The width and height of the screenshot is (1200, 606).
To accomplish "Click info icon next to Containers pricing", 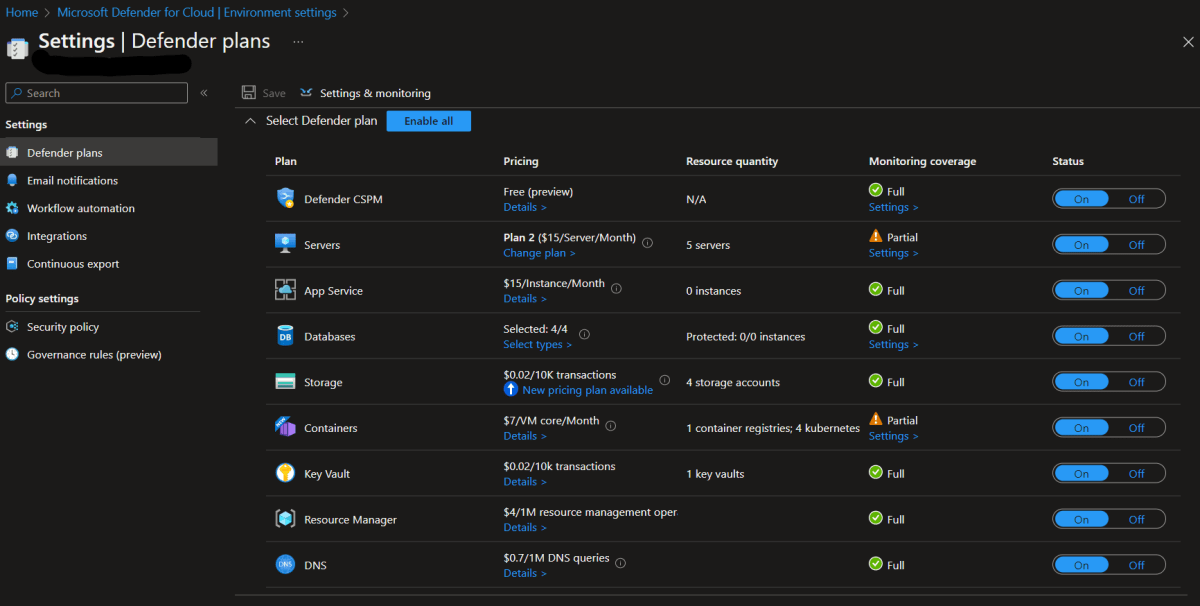I will (x=611, y=425).
